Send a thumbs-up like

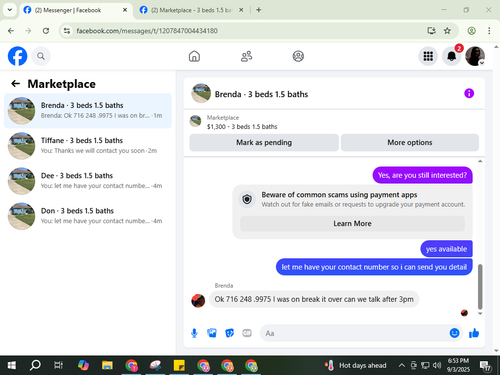[474, 333]
